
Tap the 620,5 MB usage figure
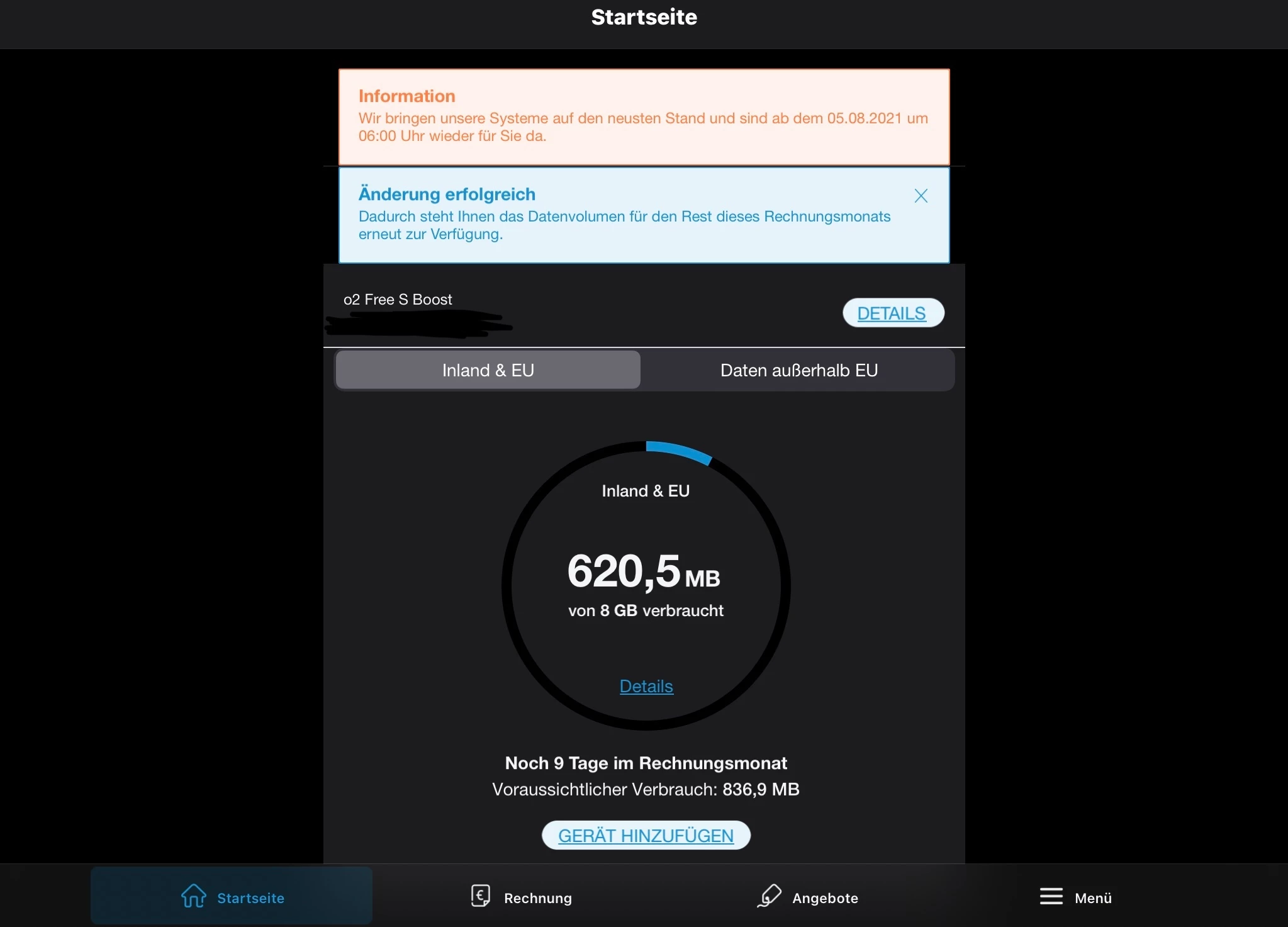tap(643, 571)
